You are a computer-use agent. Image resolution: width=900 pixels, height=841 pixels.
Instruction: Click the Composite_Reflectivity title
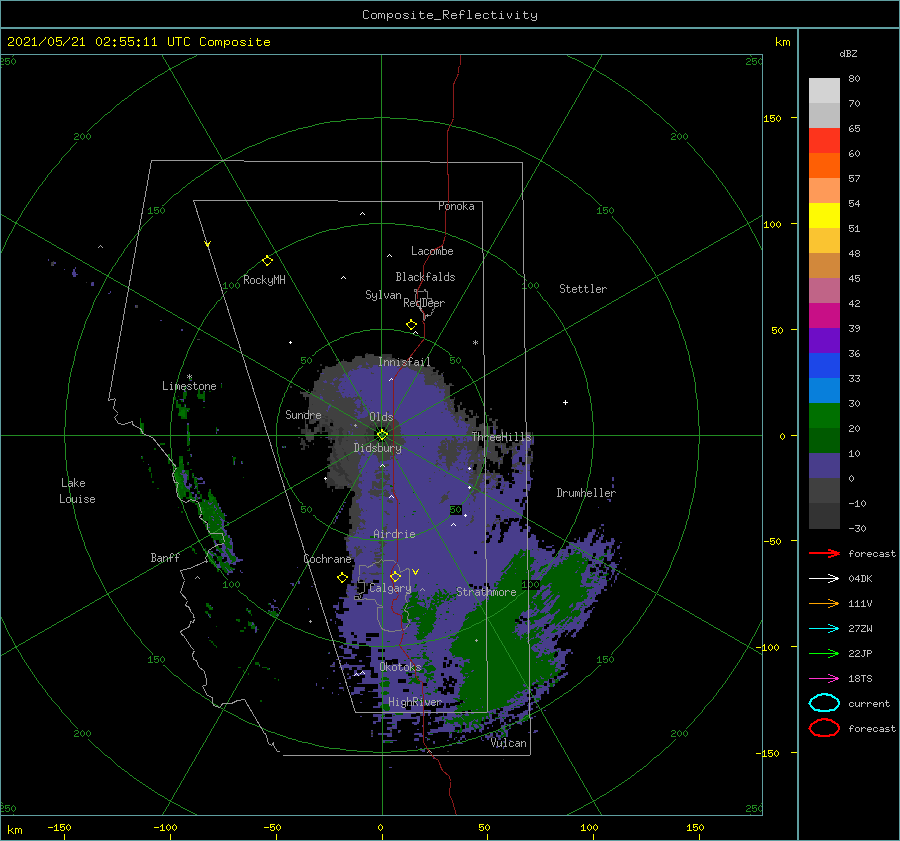tap(450, 15)
